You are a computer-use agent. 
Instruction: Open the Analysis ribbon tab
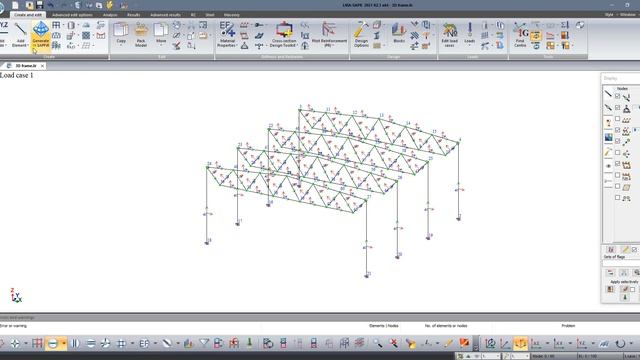pyautogui.click(x=110, y=15)
